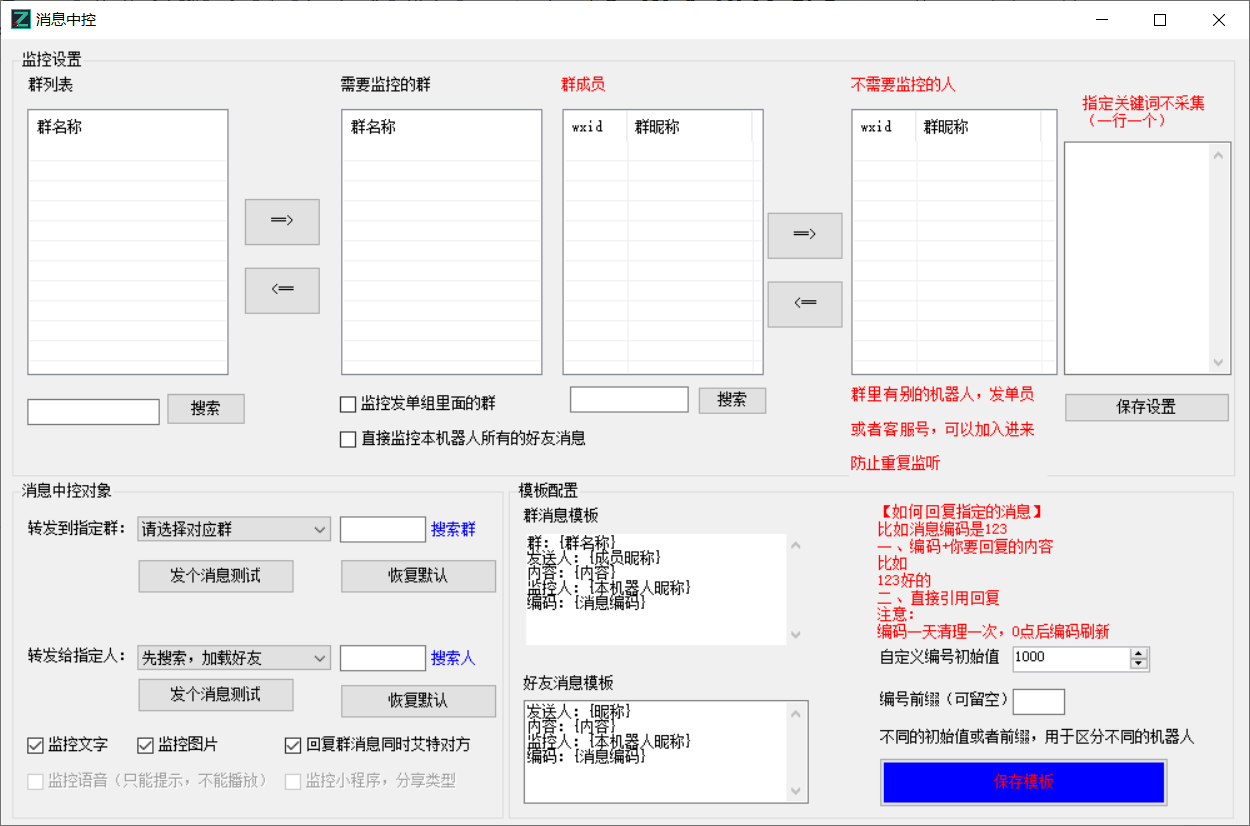Click scroll-down arrow of 群消息模板 box
The width and height of the screenshot is (1250, 826).
(x=796, y=634)
